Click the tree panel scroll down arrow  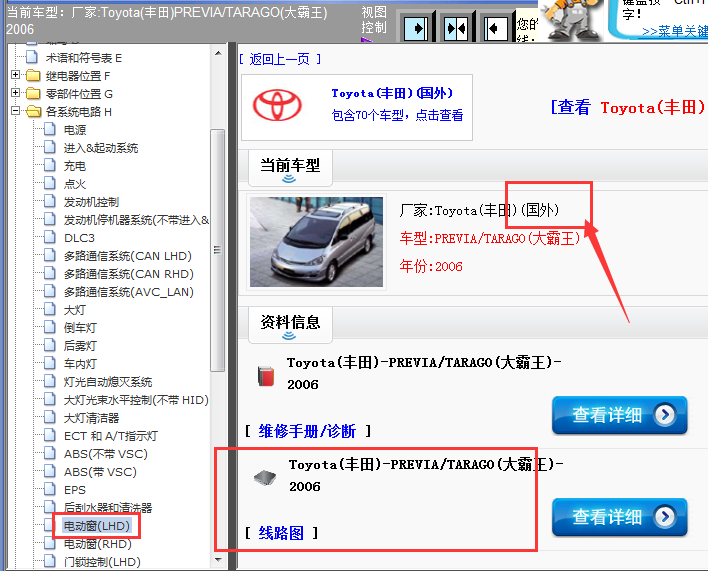(218, 560)
